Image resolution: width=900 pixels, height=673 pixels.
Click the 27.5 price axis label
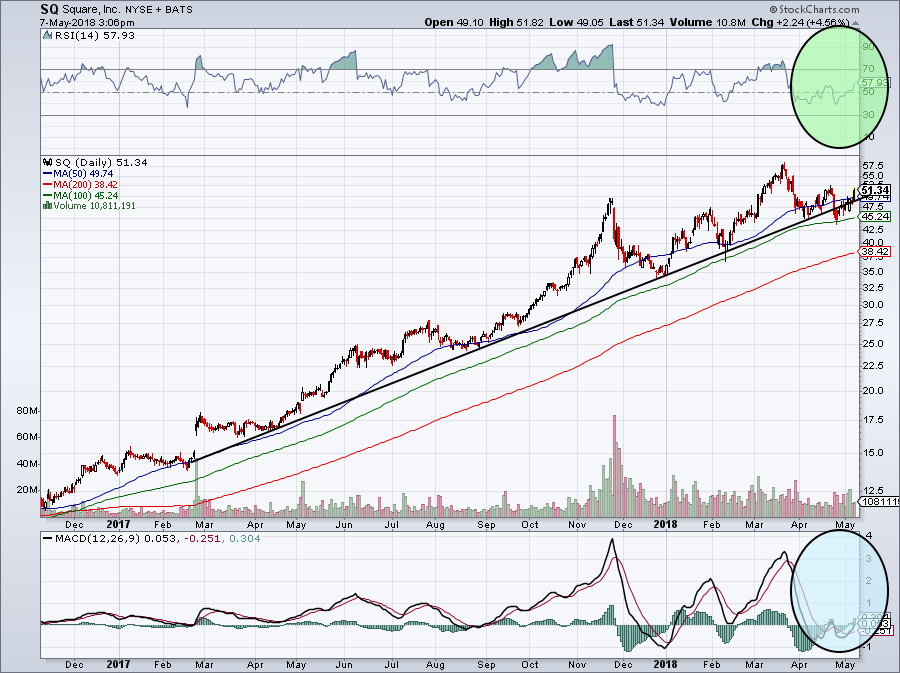click(872, 323)
